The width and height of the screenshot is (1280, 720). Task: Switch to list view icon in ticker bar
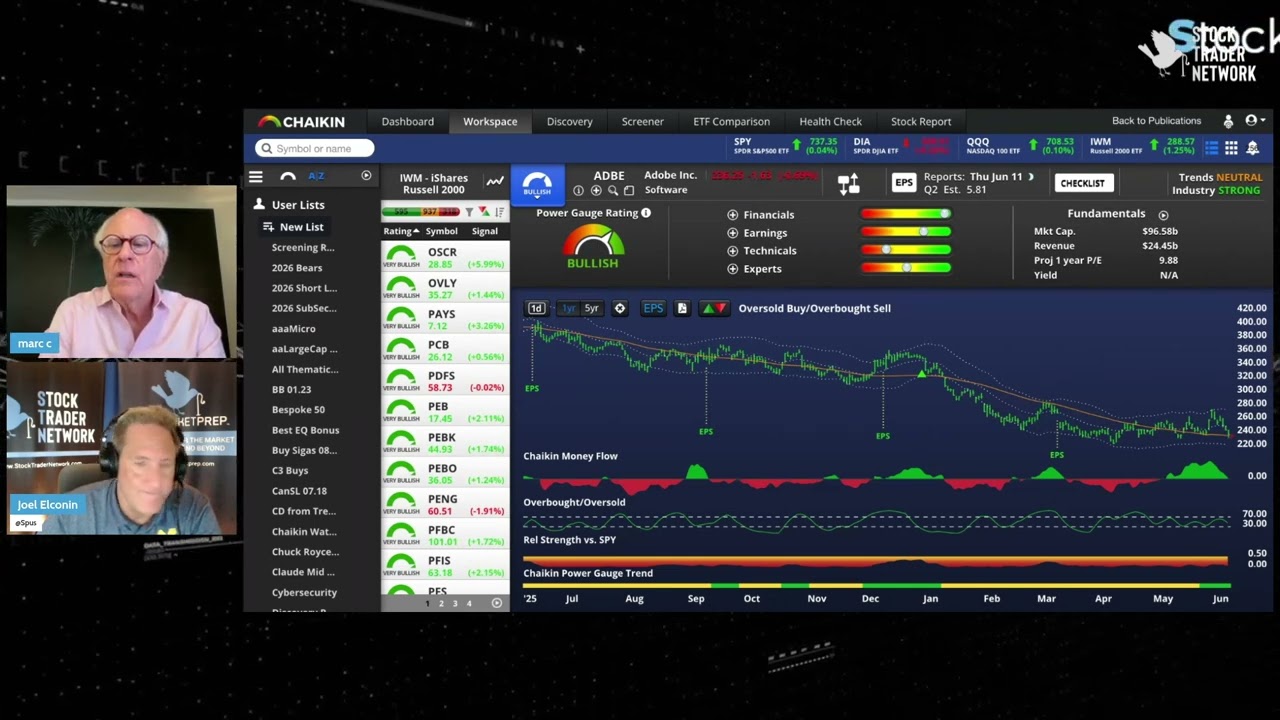point(1212,147)
